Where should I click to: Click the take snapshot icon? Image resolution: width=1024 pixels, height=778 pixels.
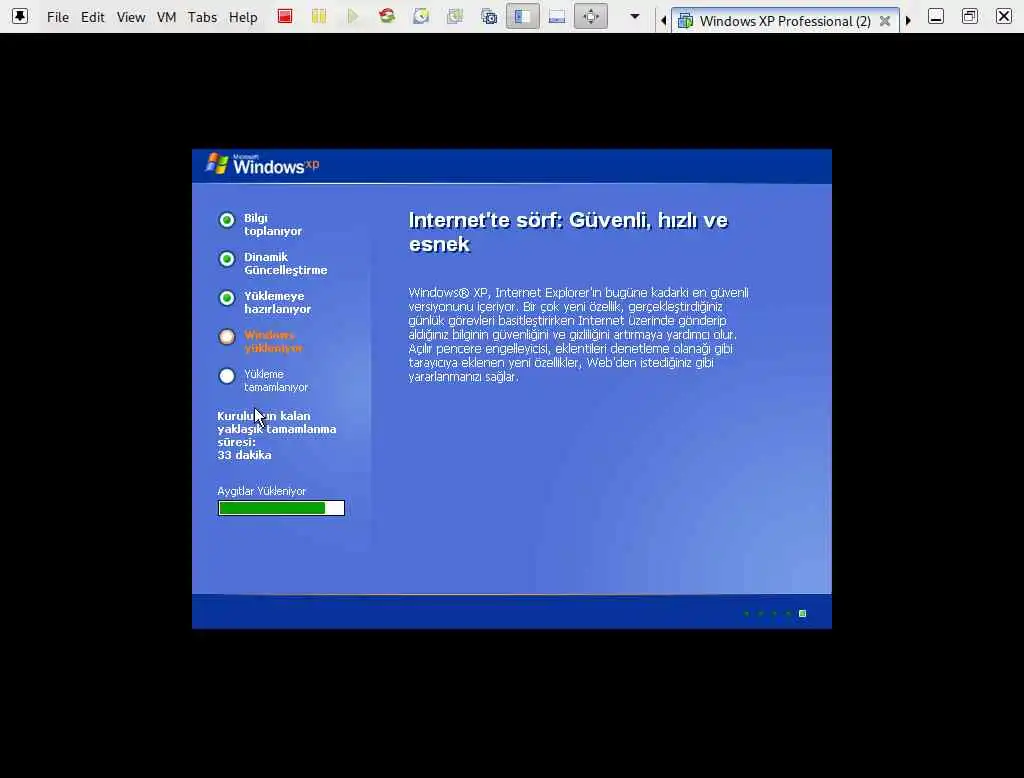point(421,16)
